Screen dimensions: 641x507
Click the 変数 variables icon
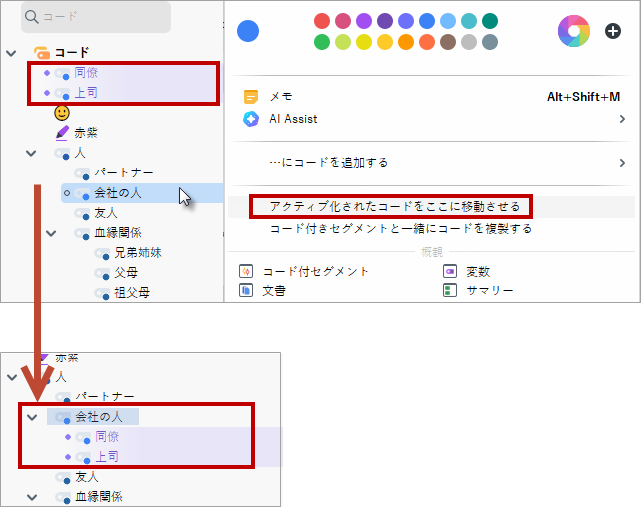(450, 271)
